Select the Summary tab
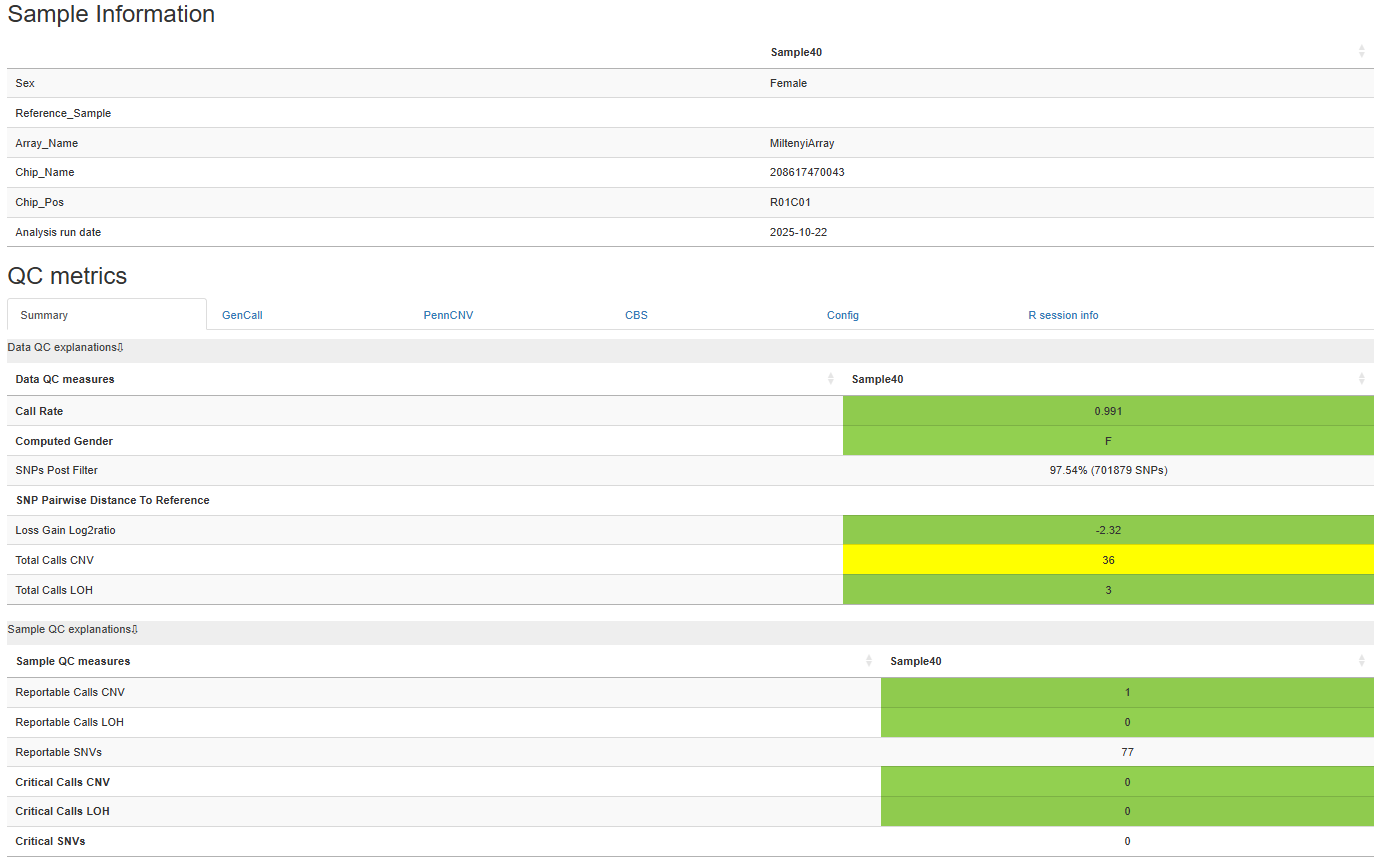This screenshot has height=865, width=1383. tap(44, 315)
